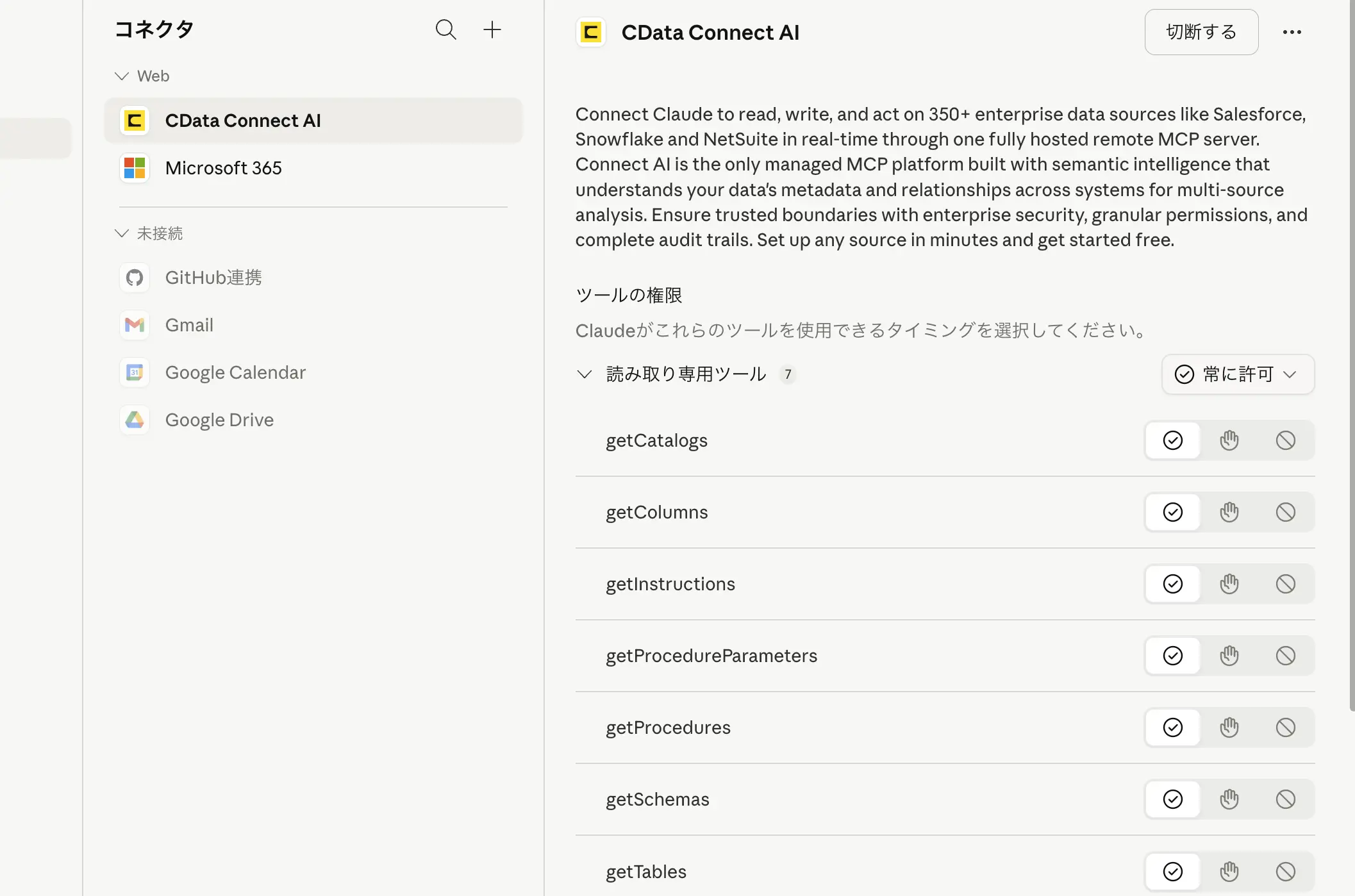
Task: Collapse the 未接続 section
Action: [122, 233]
